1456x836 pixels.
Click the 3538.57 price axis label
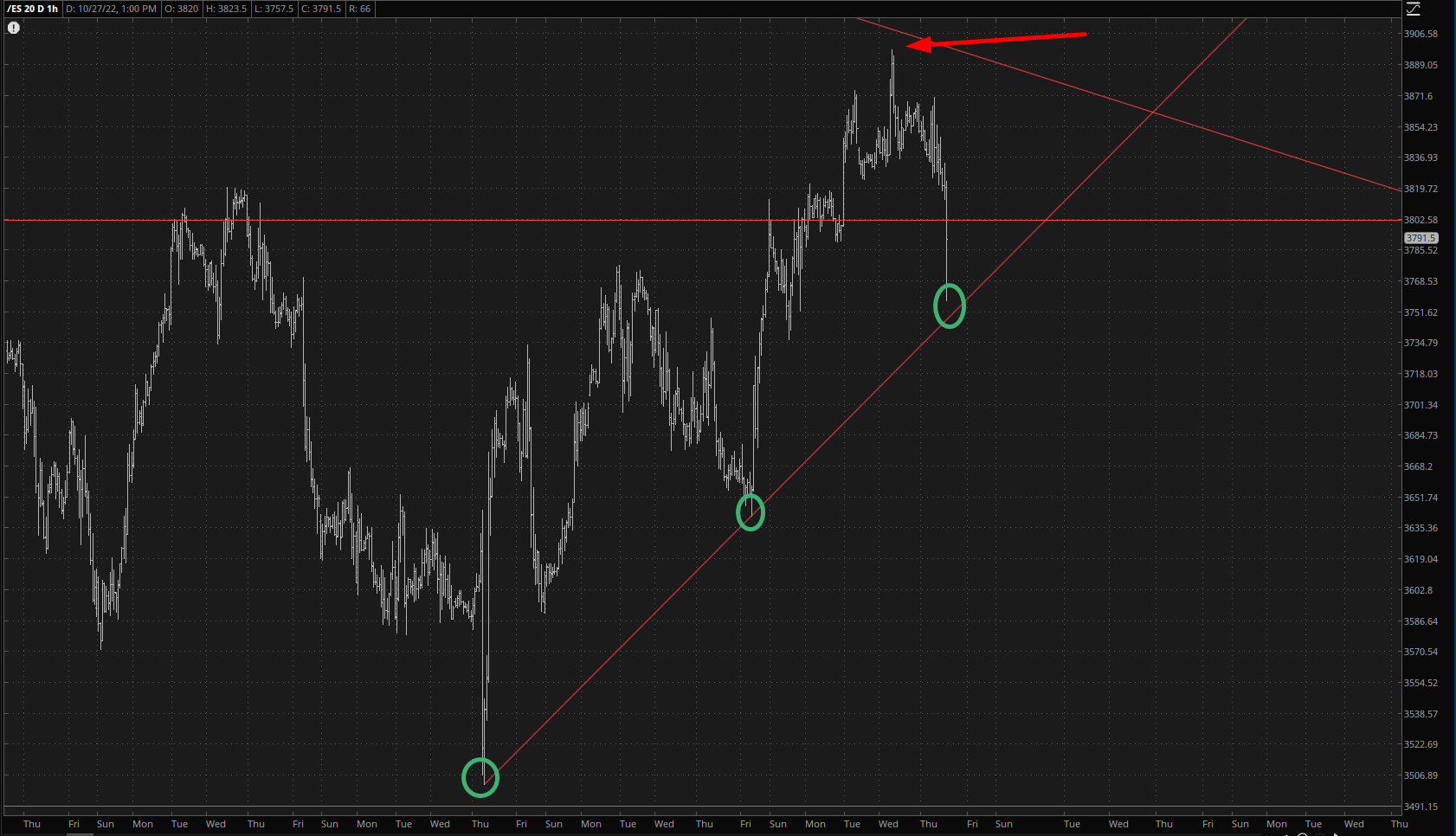pos(1421,714)
